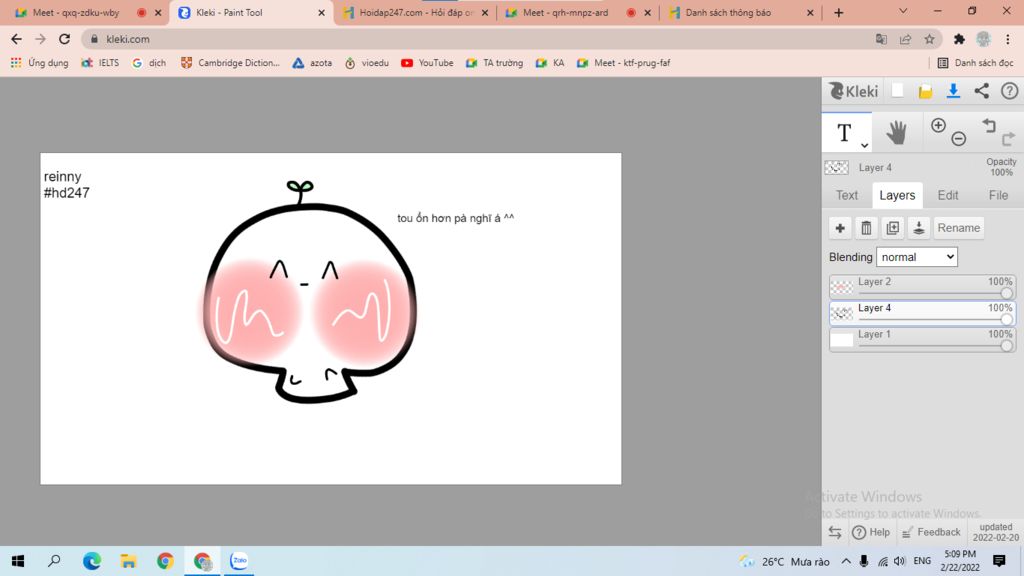Click the Layer 1 opacity slider handle
Image resolution: width=1024 pixels, height=576 pixels.
[x=1006, y=345]
